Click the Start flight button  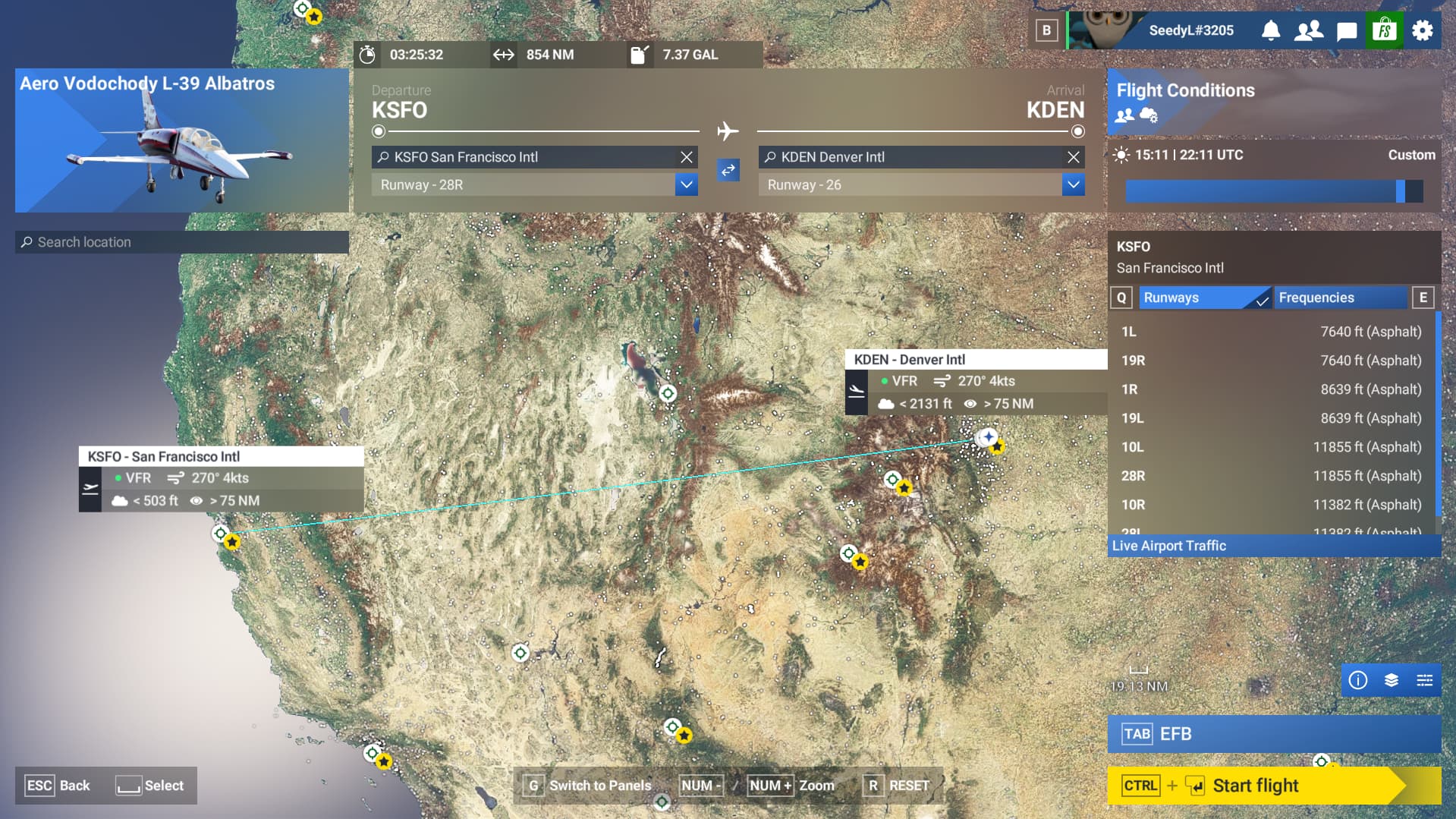pos(1274,786)
